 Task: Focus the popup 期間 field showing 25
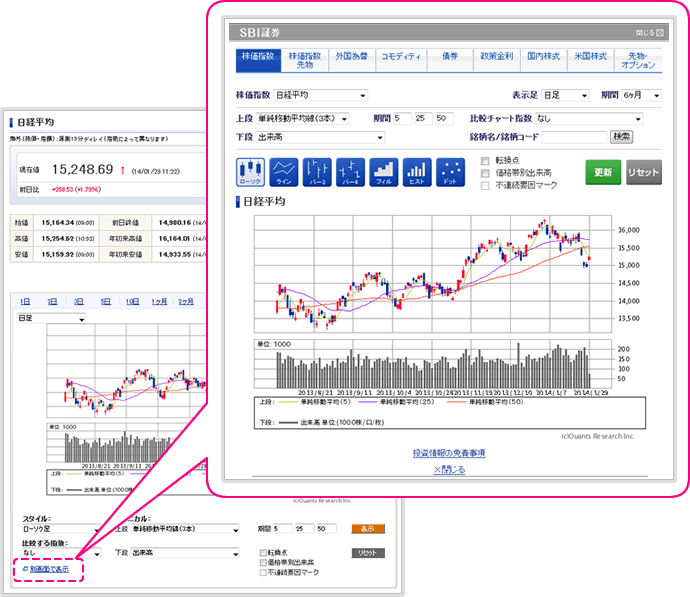pyautogui.click(x=423, y=118)
